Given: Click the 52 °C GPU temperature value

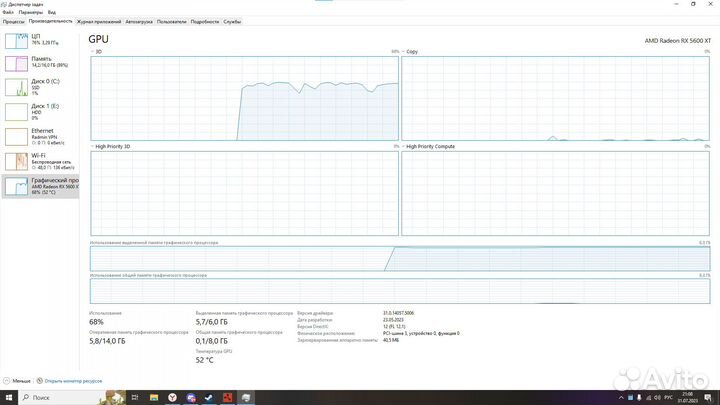Looking at the screenshot, I should pyautogui.click(x=204, y=360).
